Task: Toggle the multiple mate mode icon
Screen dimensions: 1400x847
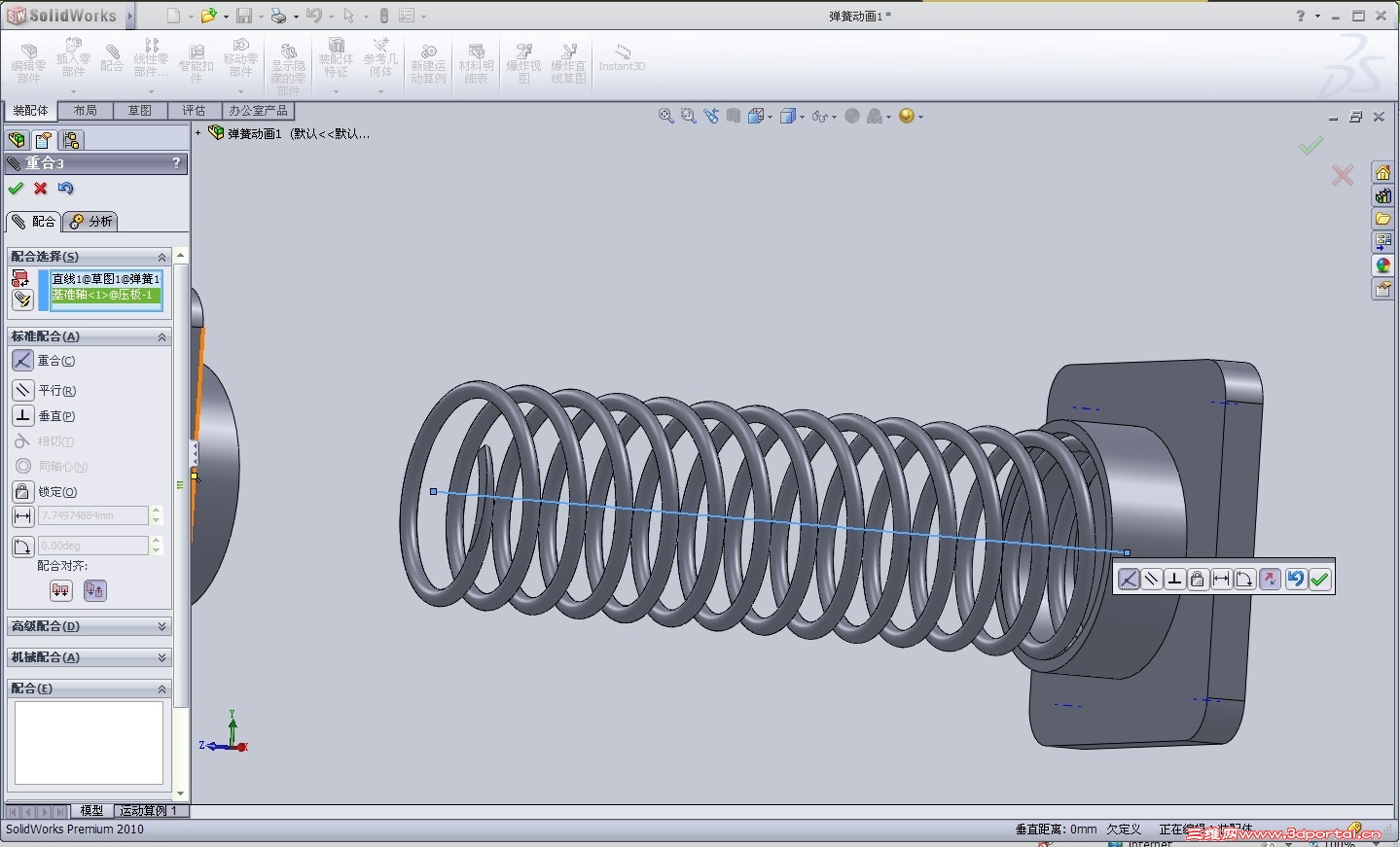Action: [22, 300]
